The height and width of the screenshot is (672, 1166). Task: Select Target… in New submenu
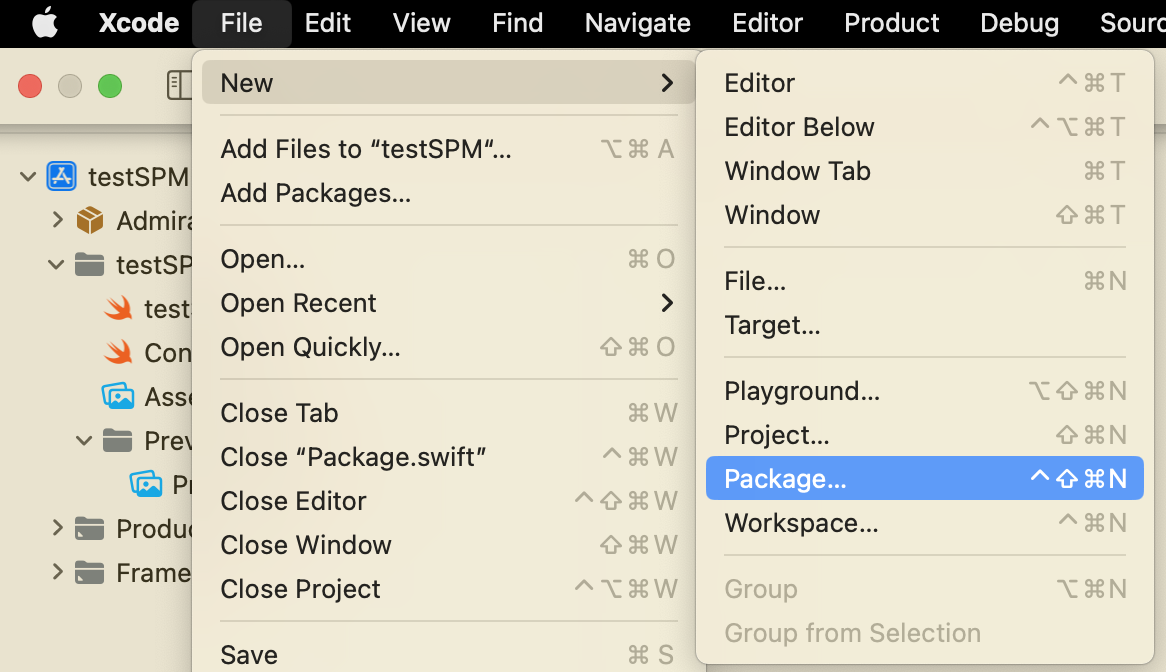point(924,324)
